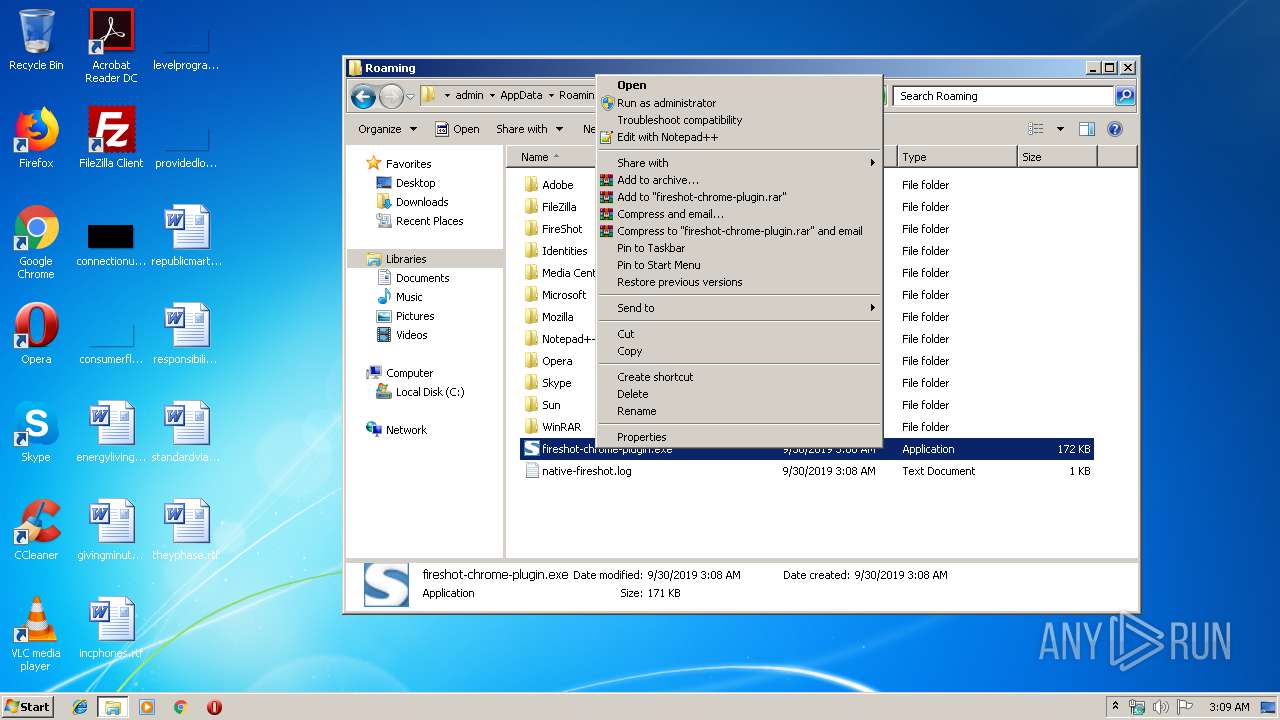
Task: Open media player taskbar icon
Action: tap(147, 707)
